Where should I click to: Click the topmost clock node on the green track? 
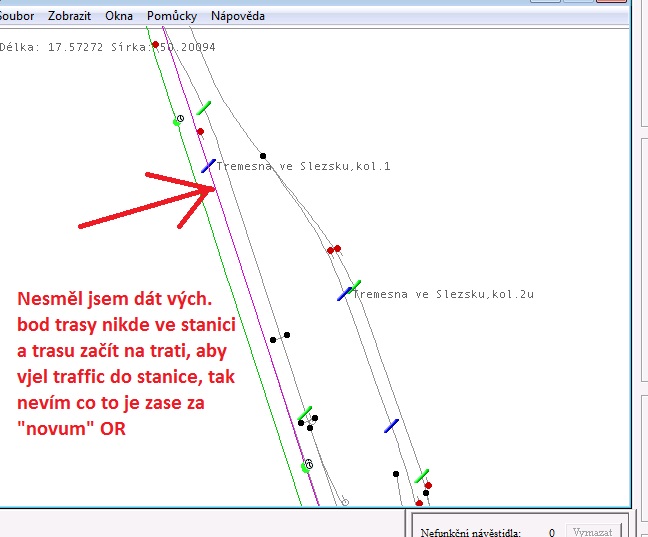[179, 119]
